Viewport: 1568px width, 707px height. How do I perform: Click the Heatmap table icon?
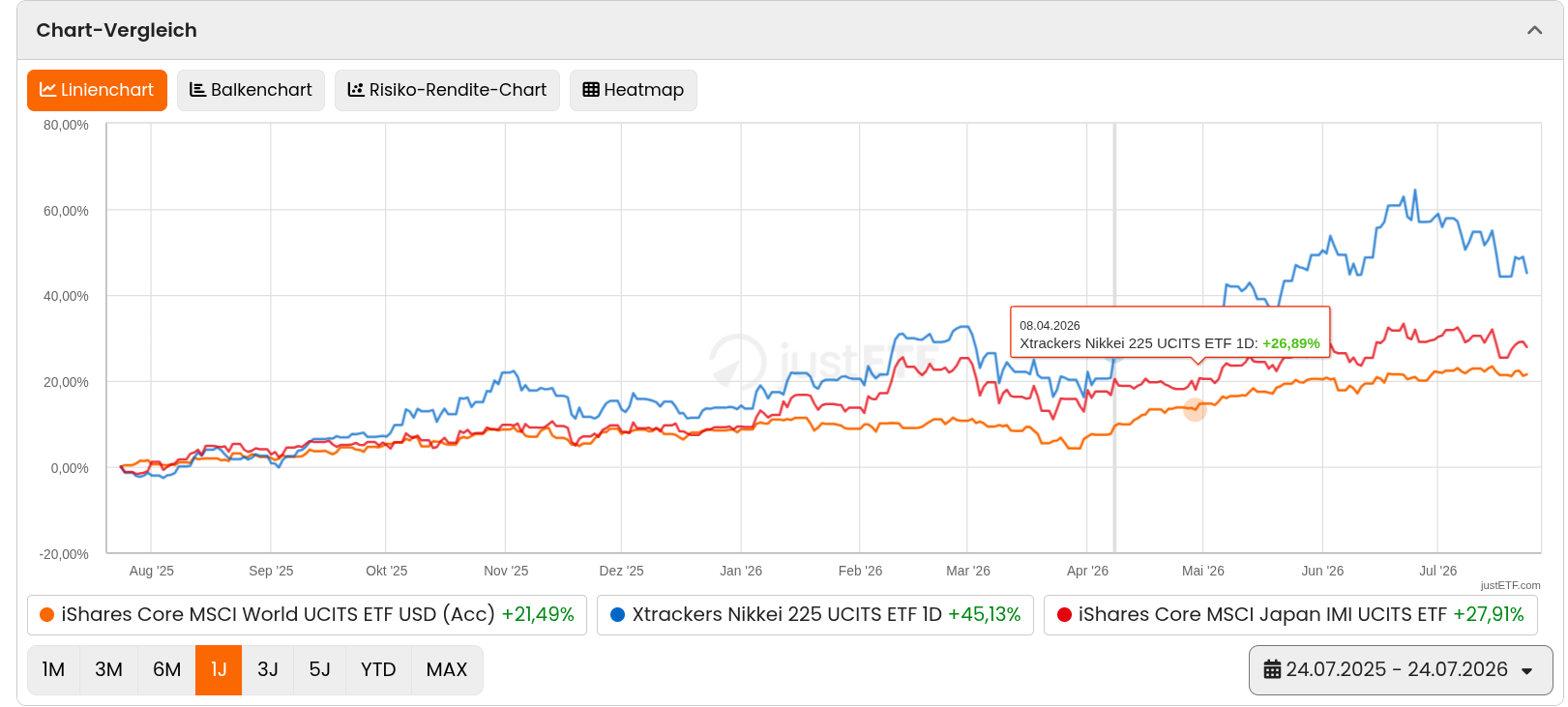click(x=591, y=90)
